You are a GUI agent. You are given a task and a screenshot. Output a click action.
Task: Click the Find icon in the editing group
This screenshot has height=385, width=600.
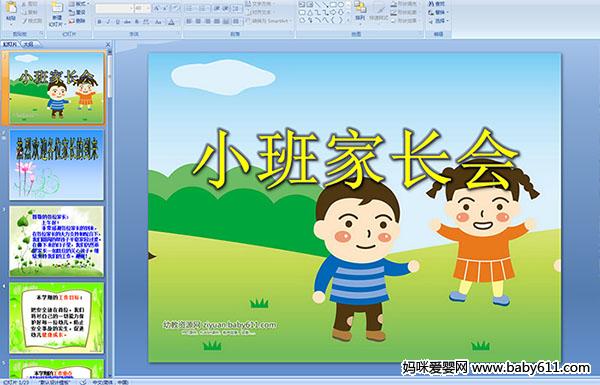[437, 4]
